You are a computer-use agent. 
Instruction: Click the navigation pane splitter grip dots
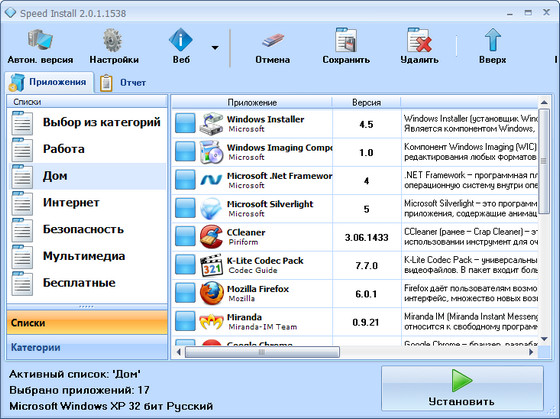pos(86,306)
